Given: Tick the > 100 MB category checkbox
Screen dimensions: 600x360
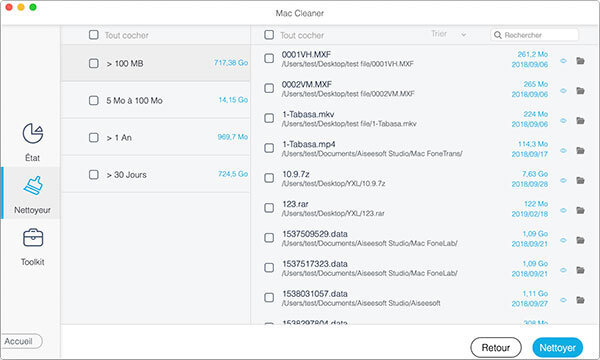Looking at the screenshot, I should [94, 63].
